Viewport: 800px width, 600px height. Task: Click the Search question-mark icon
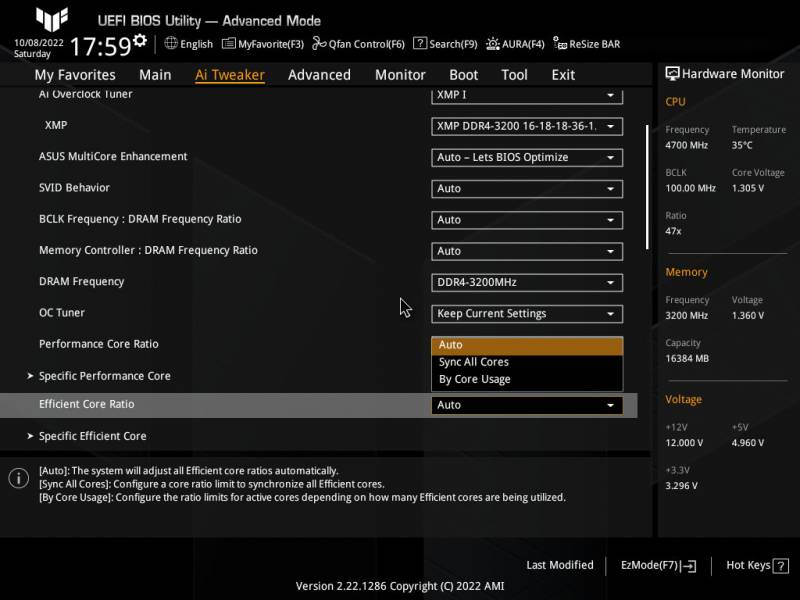pos(419,43)
